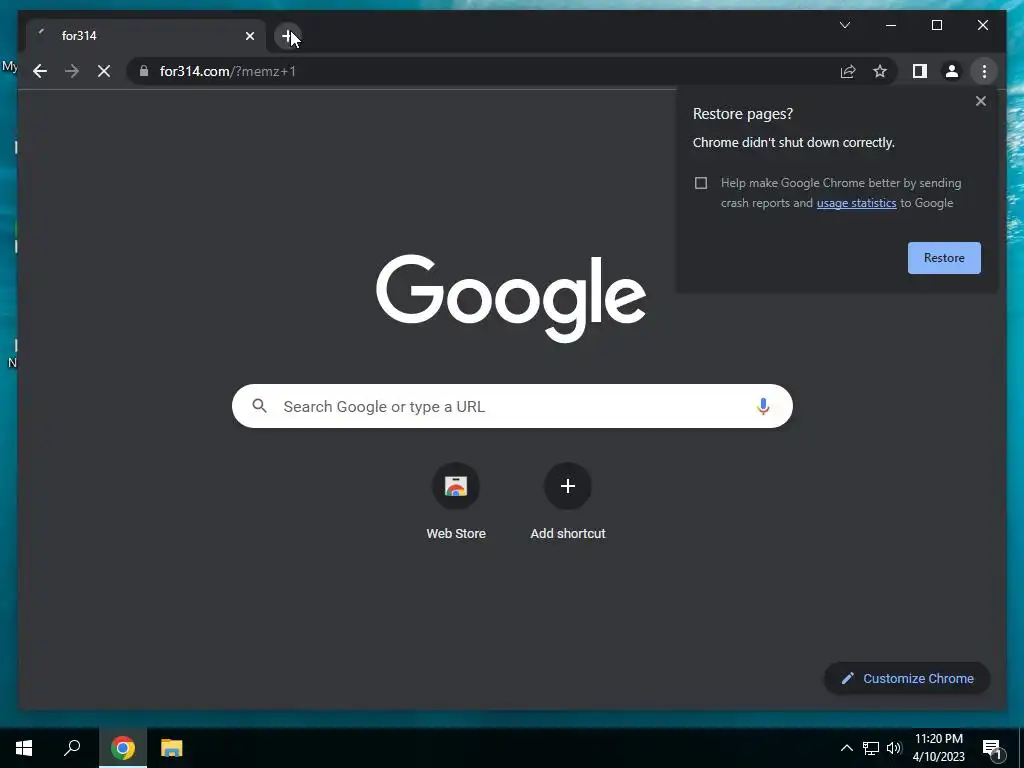This screenshot has height=768, width=1024.
Task: Open File Explorer from taskbar
Action: [172, 748]
